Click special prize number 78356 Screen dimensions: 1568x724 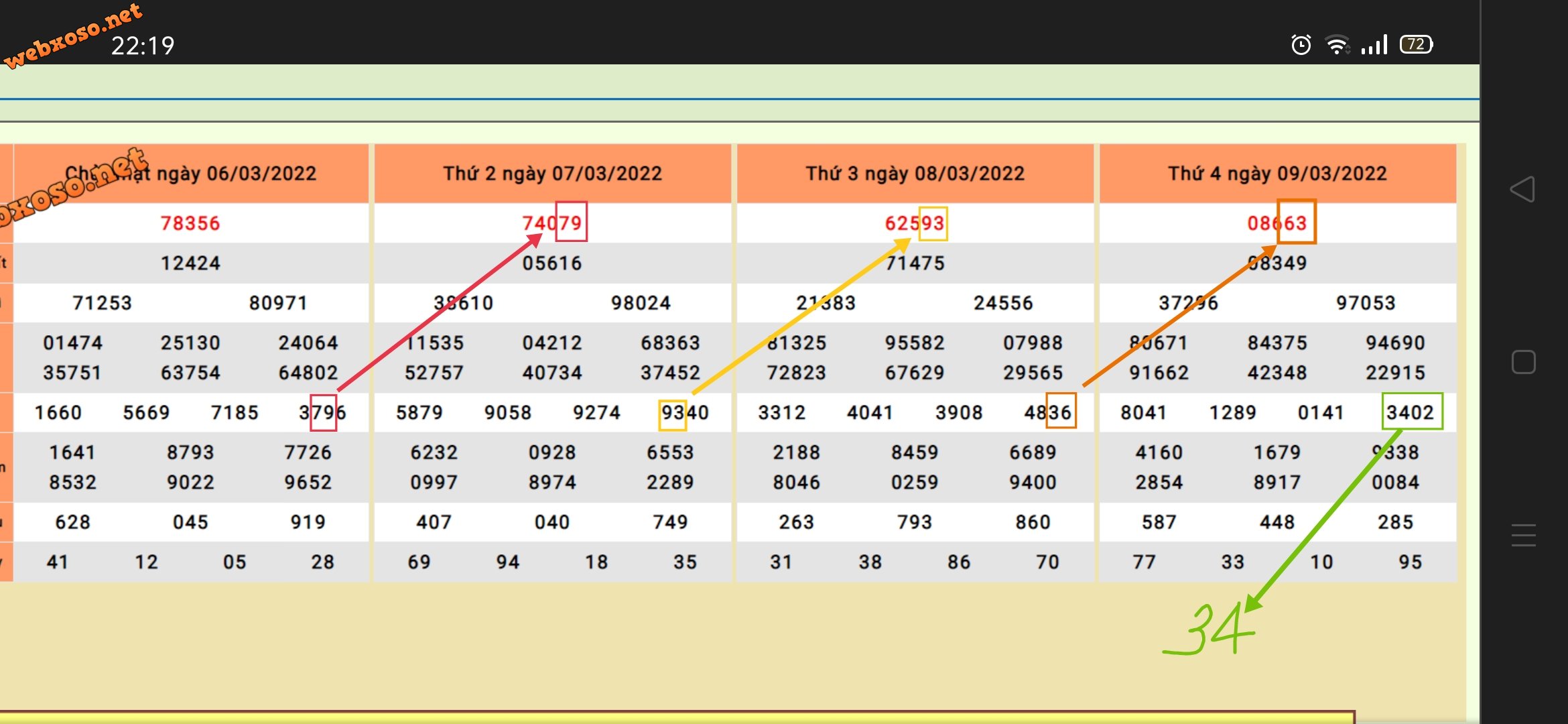(x=190, y=223)
